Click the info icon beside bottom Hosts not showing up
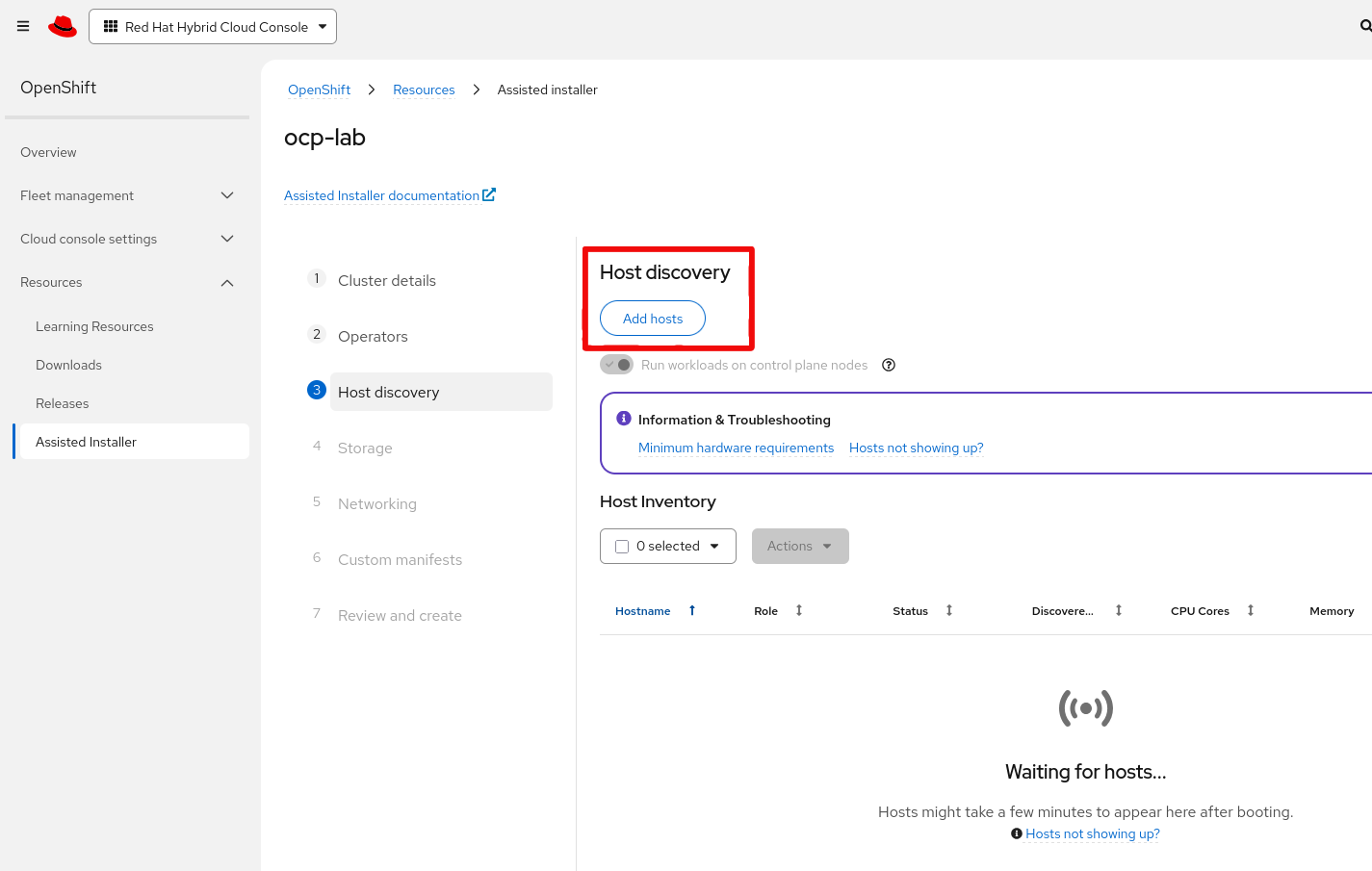This screenshot has width=1372, height=871. pyautogui.click(x=1017, y=833)
